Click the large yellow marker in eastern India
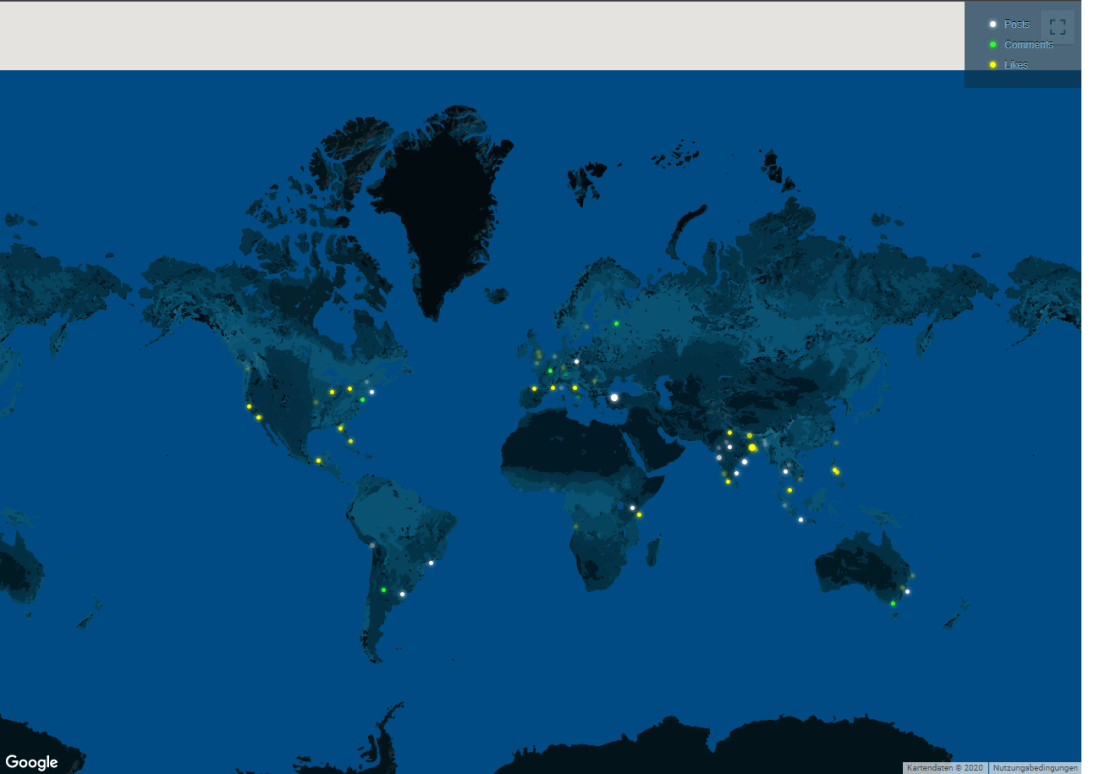 tap(752, 447)
